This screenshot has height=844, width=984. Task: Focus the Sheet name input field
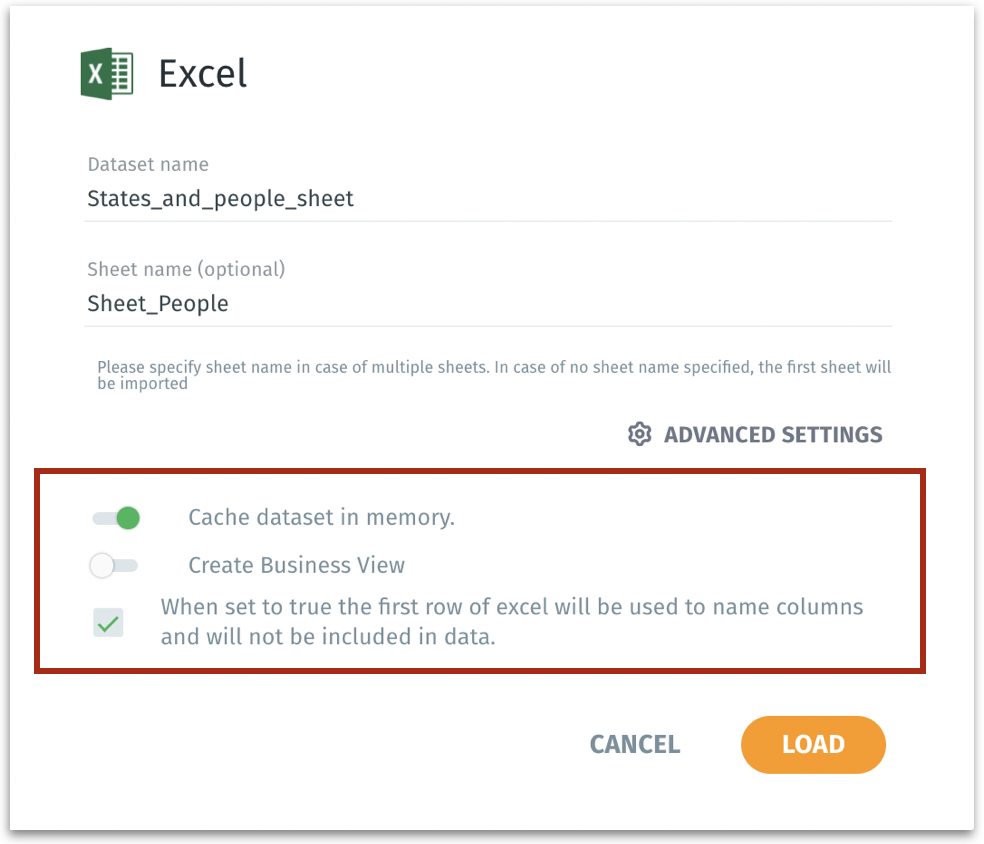coord(488,304)
